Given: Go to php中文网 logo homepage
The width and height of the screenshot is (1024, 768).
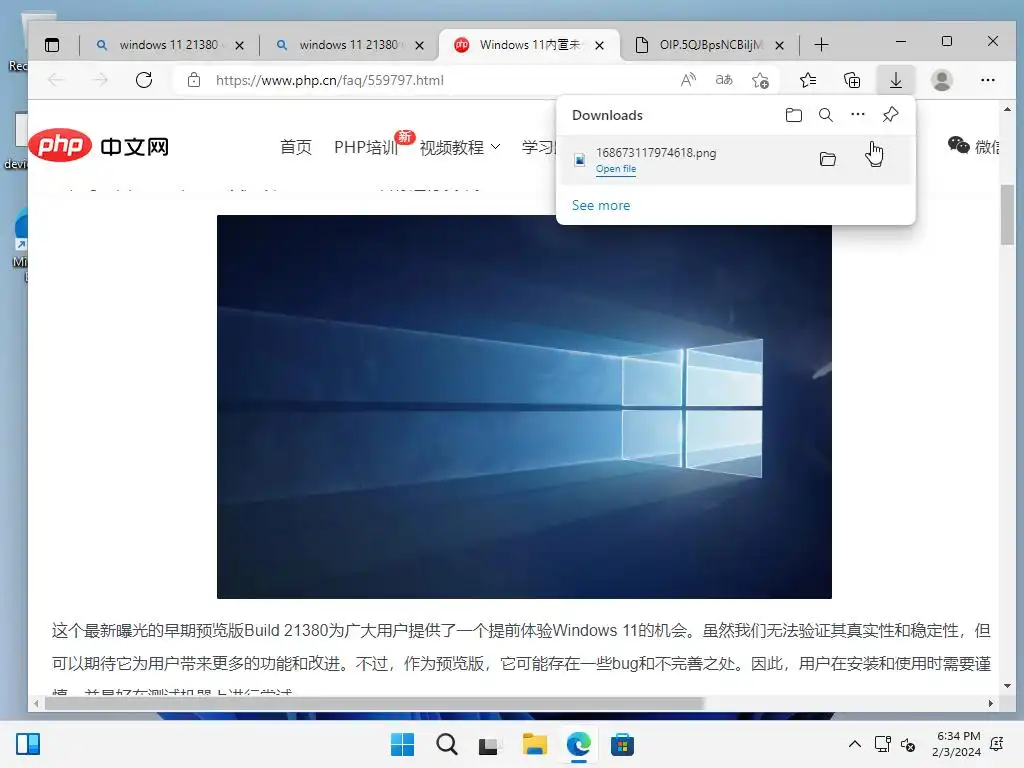Looking at the screenshot, I should click(x=99, y=146).
